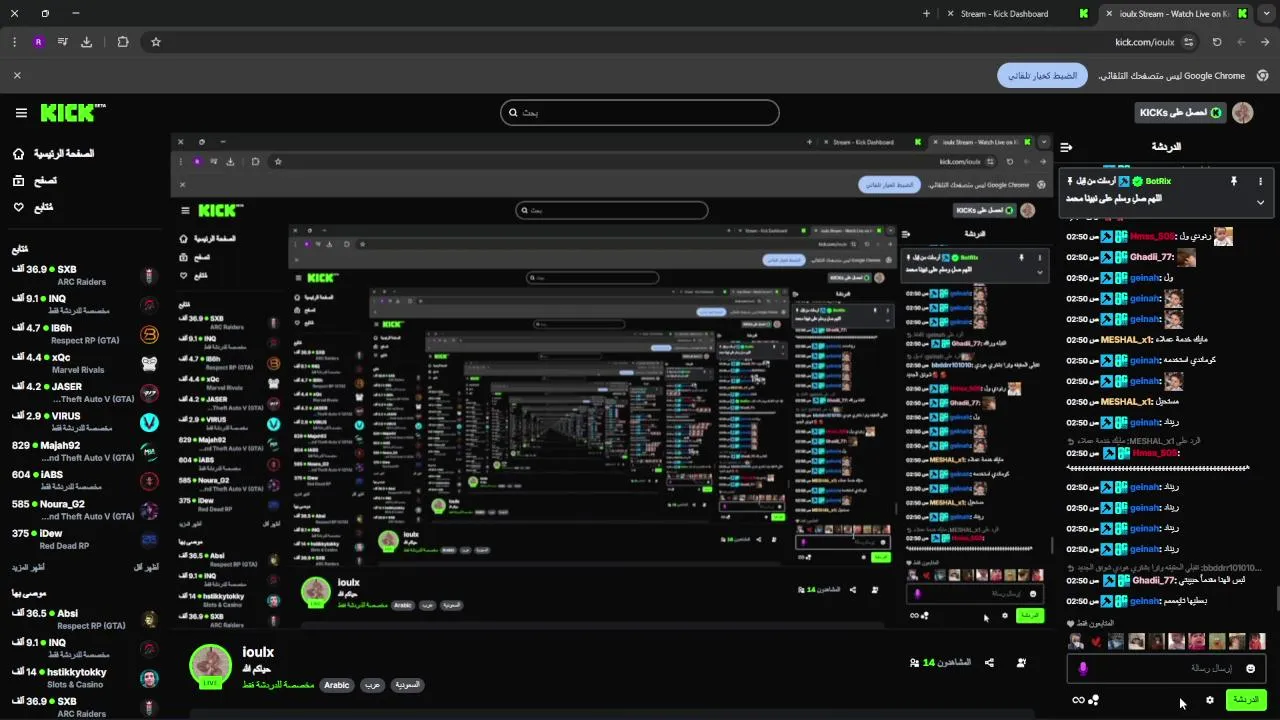This screenshot has height=720, width=1280.
Task: Collapse show less following channels
Action: [146, 567]
